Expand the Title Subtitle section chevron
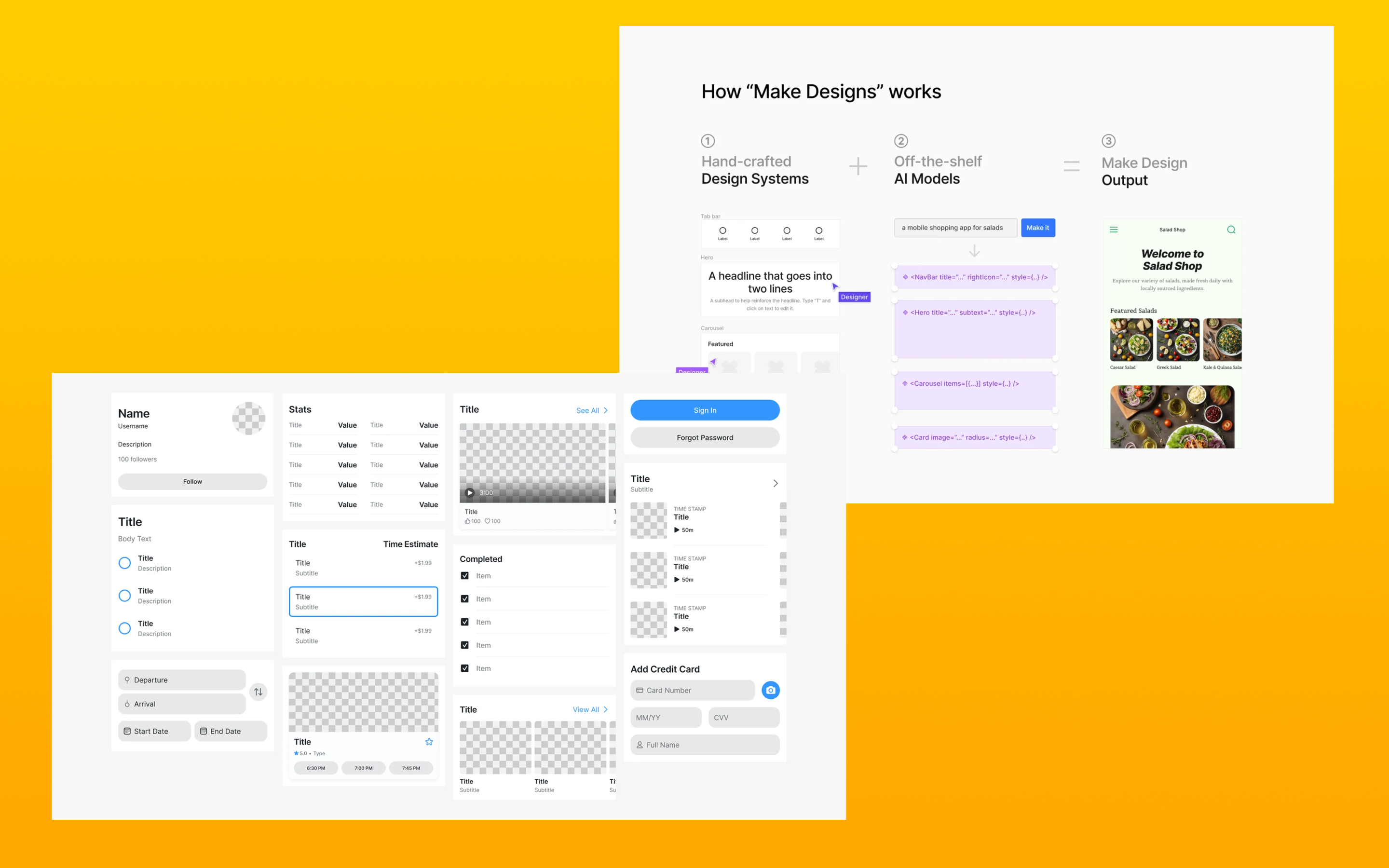This screenshot has height=868, width=1389. [x=775, y=483]
